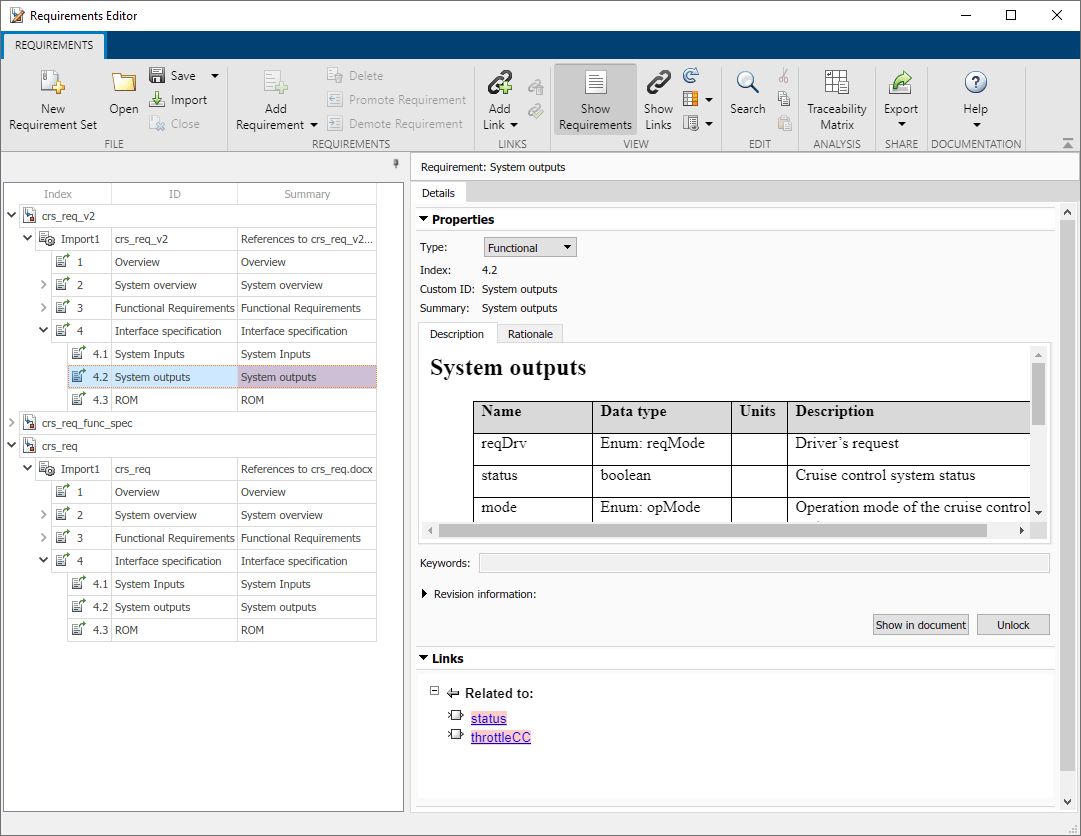
Task: Open the throttleCC link
Action: (501, 737)
